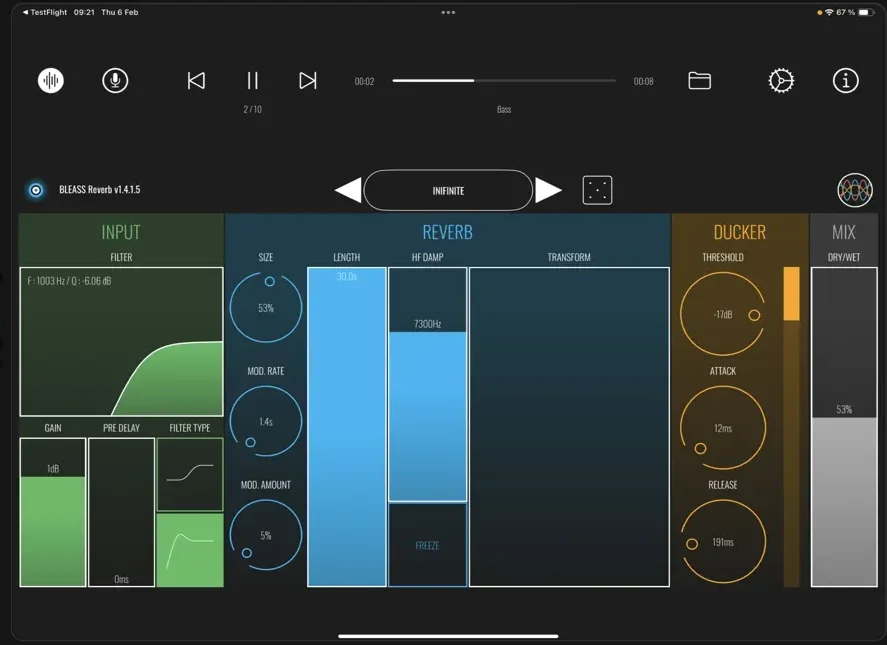Tap the three-dot multitasking menu
Screen dimensions: 887x645
[x=448, y=12]
